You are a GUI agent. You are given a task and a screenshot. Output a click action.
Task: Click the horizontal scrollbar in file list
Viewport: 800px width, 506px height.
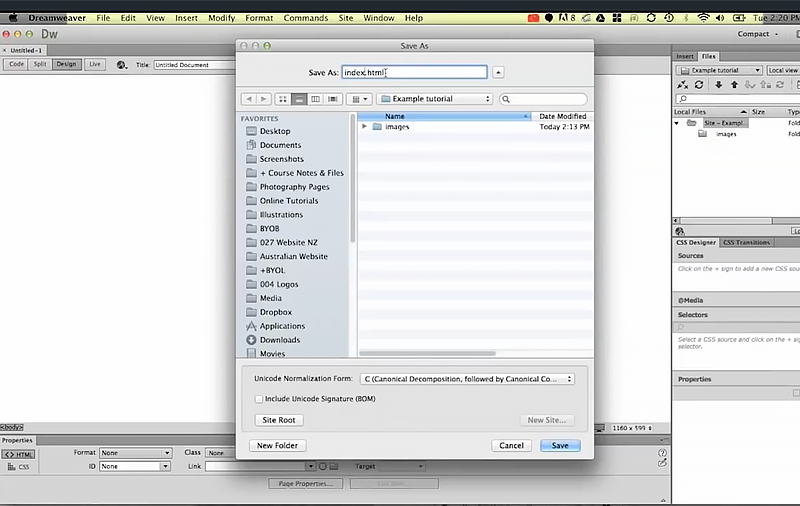pos(427,353)
